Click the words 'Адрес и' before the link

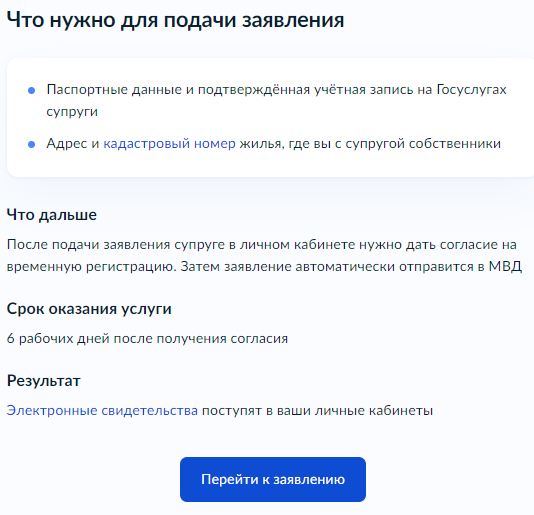73,143
